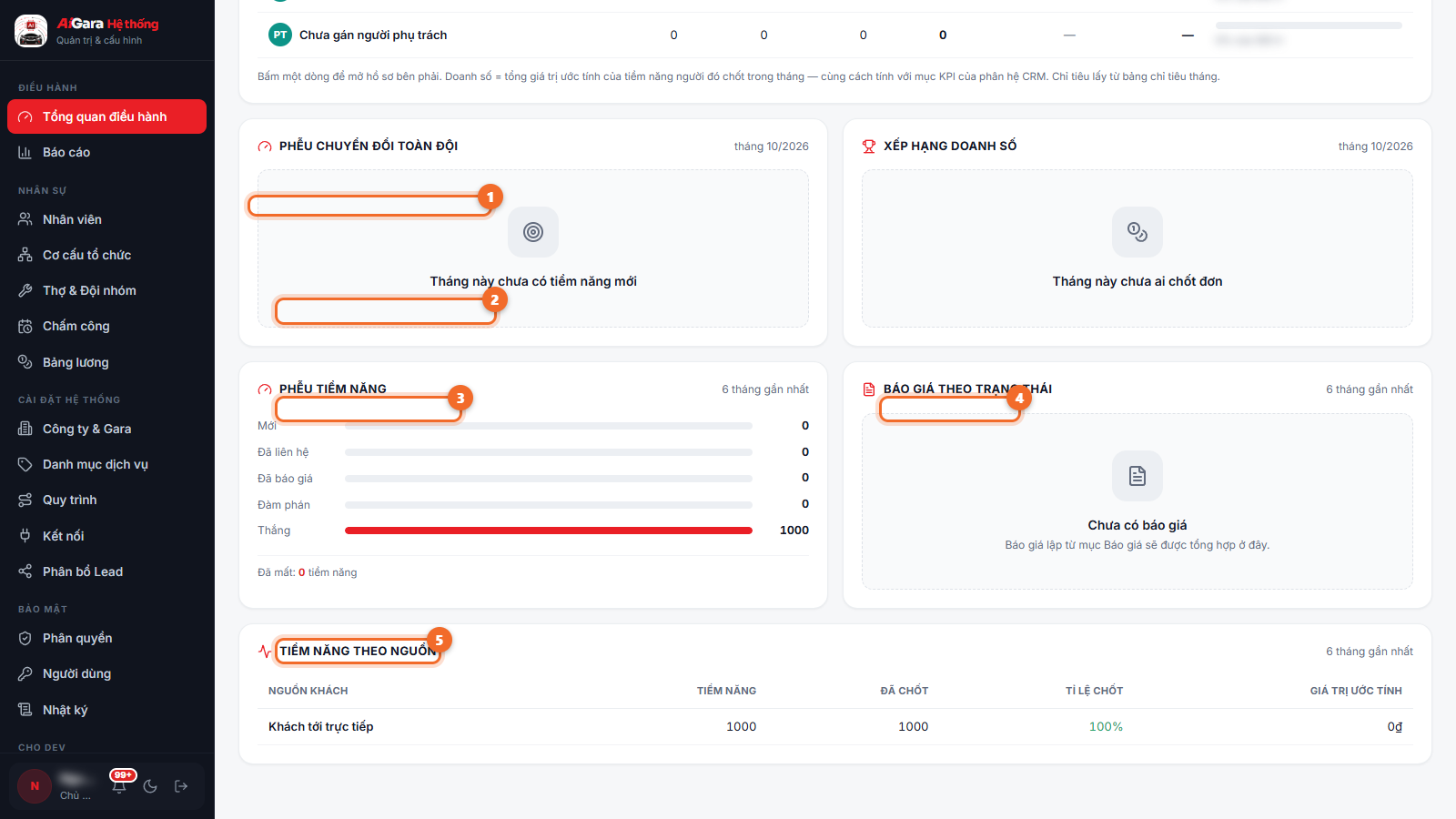1456x819 pixels.
Task: Click the log icon beside Nhật ký
Action: 25,710
